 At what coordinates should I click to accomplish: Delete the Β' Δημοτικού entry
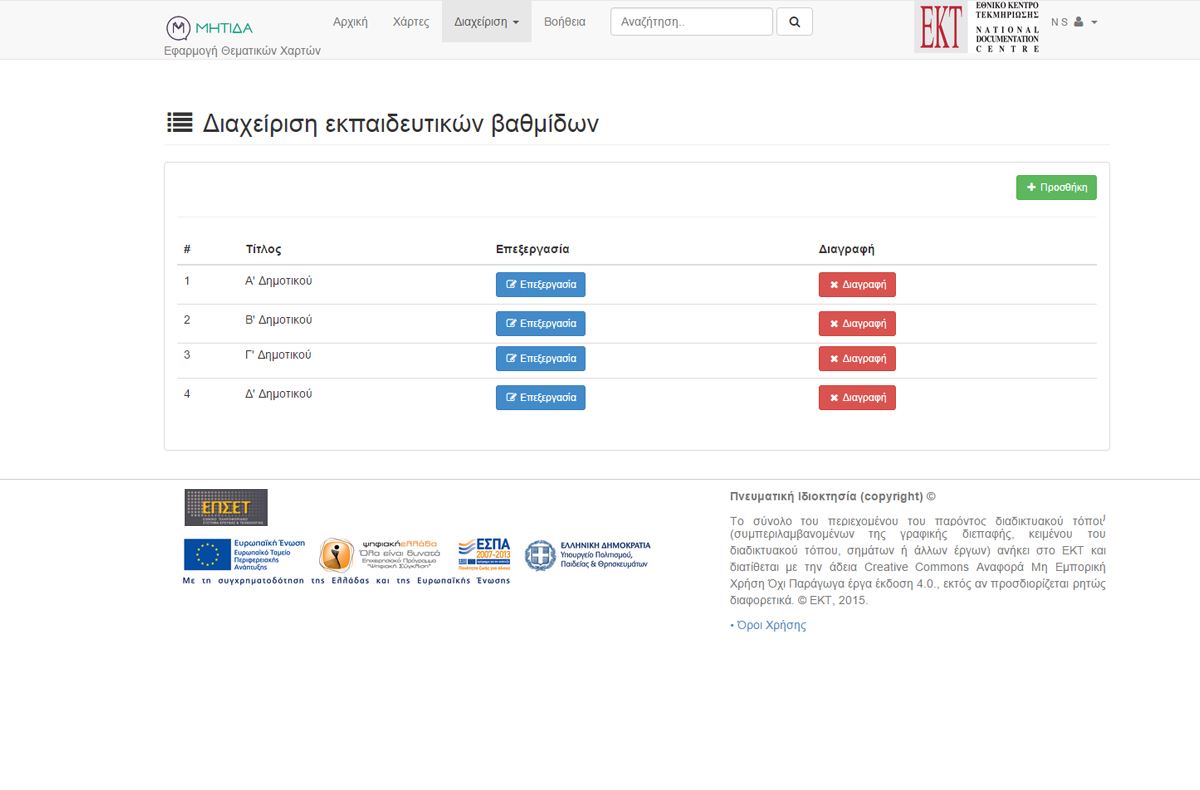point(857,324)
